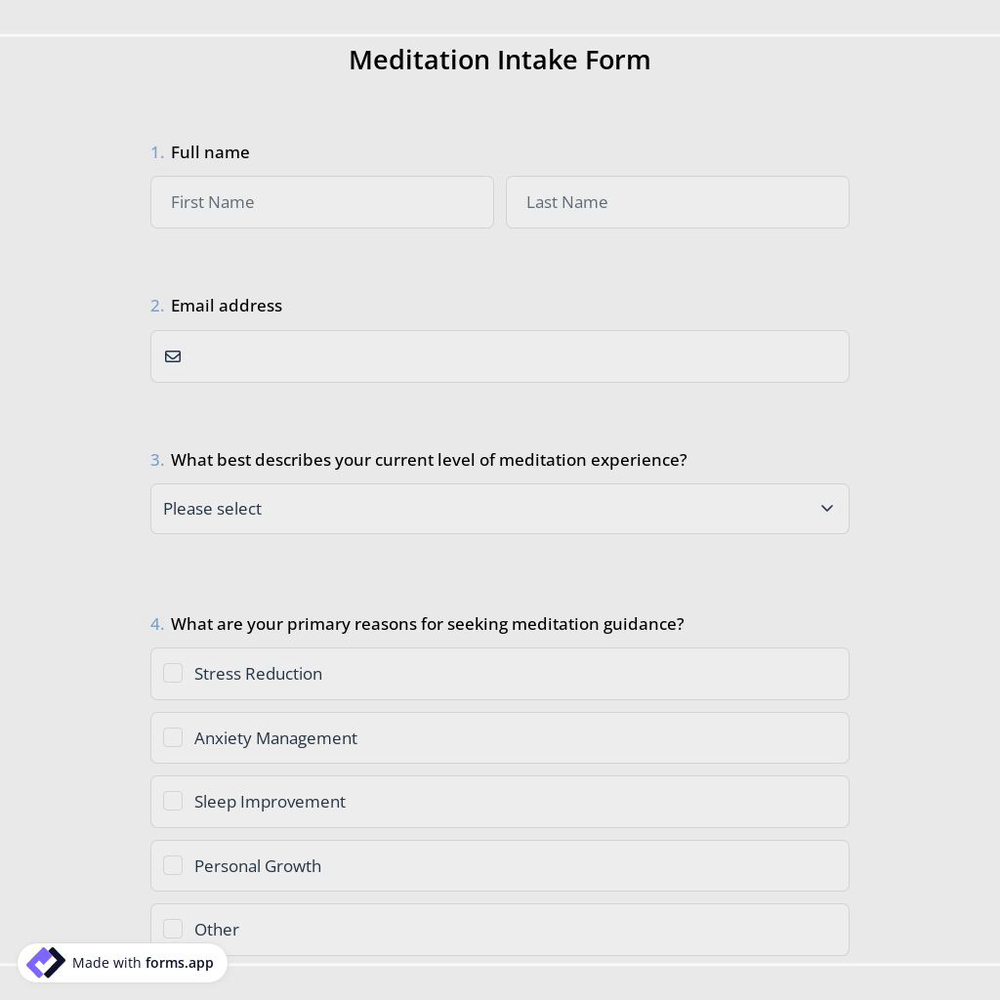Check the Stress Reduction checkbox
The image size is (1000, 1000).
[173, 673]
